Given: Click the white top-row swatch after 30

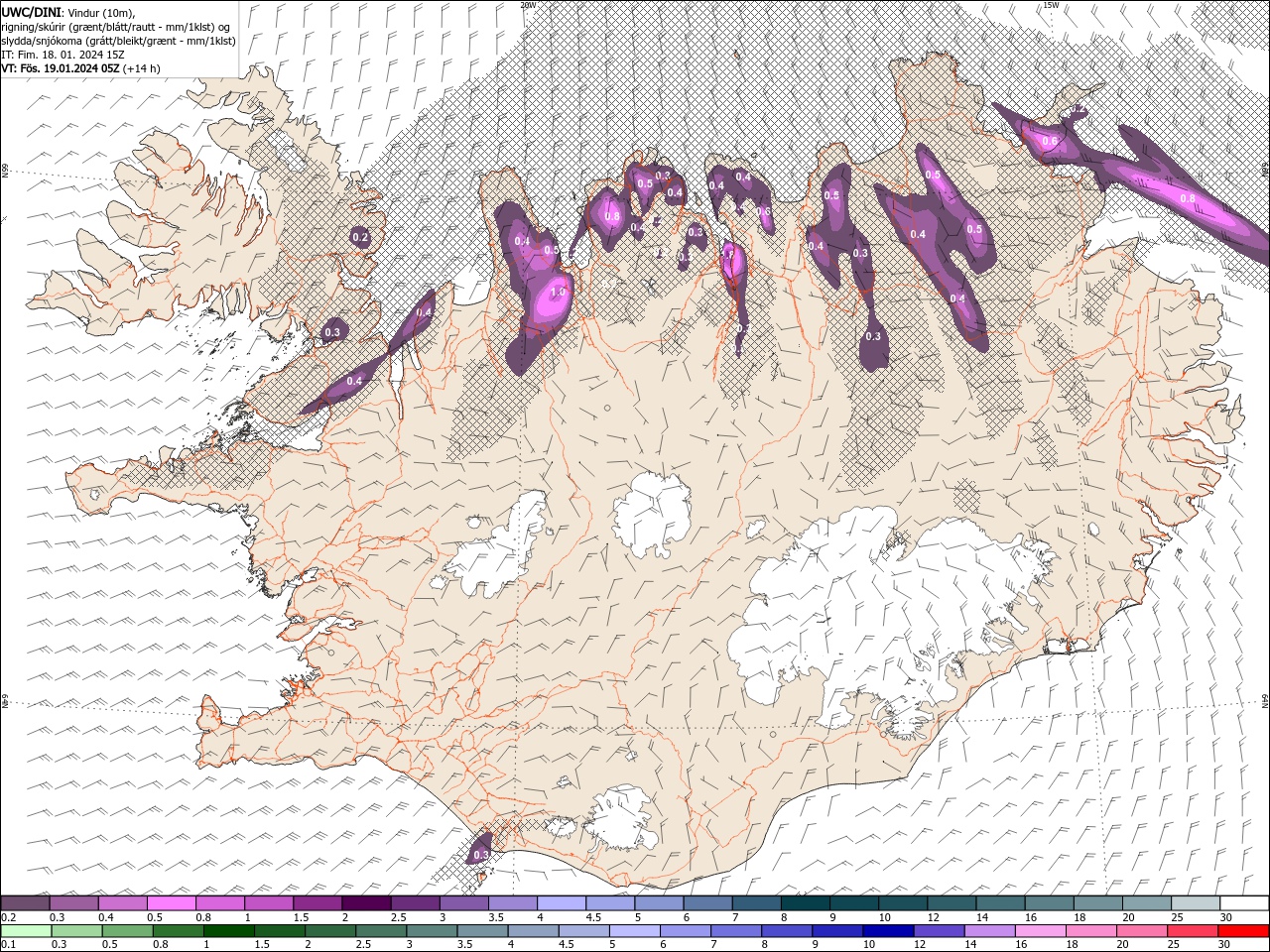Looking at the screenshot, I should 1244,902.
